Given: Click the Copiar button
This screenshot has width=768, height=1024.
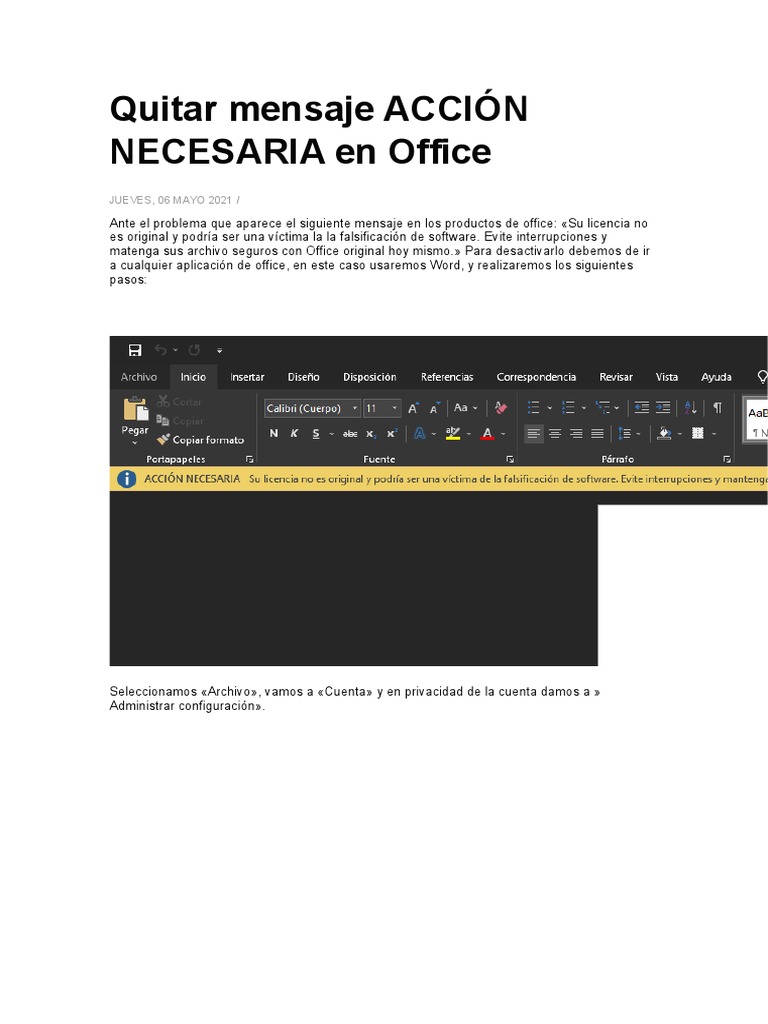Looking at the screenshot, I should click(x=180, y=421).
